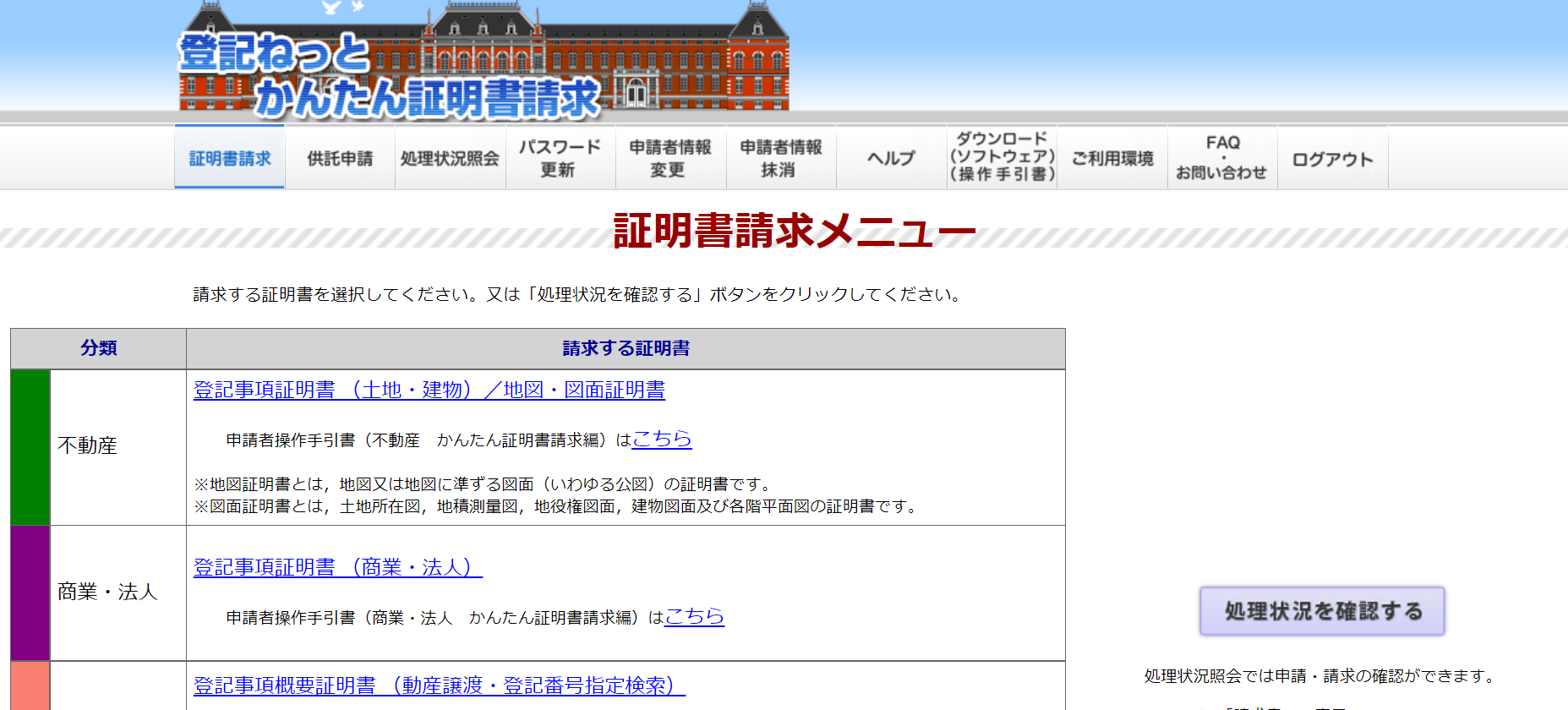Click こちら link for 商業・法人 操作手引書
The image size is (1568, 710).
694,616
